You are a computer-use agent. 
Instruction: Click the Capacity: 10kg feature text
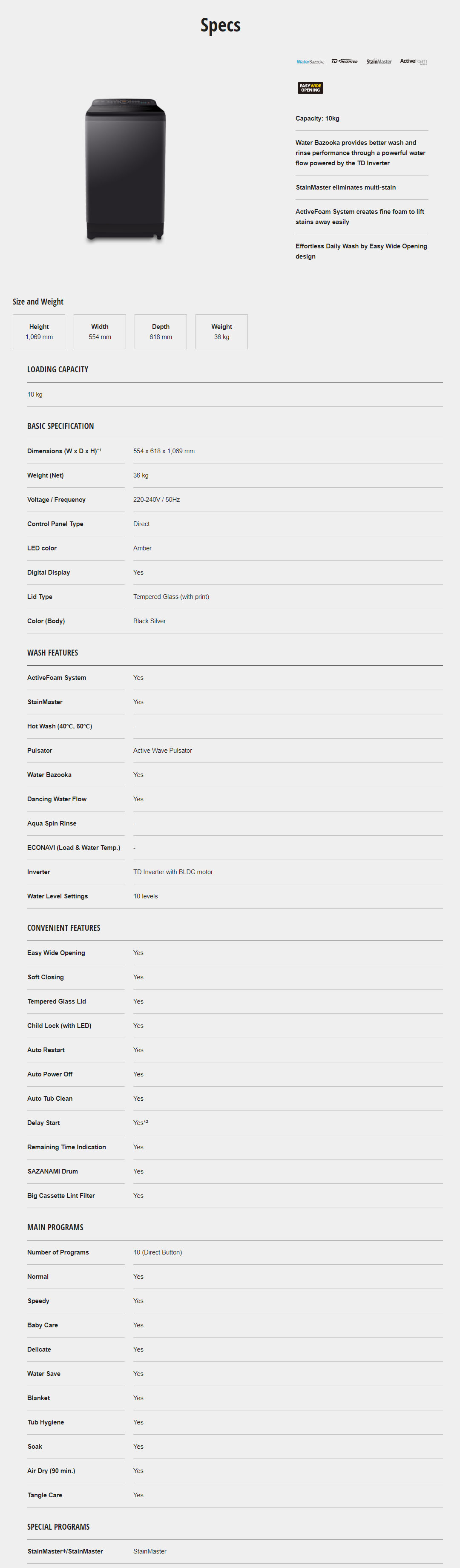tap(318, 119)
